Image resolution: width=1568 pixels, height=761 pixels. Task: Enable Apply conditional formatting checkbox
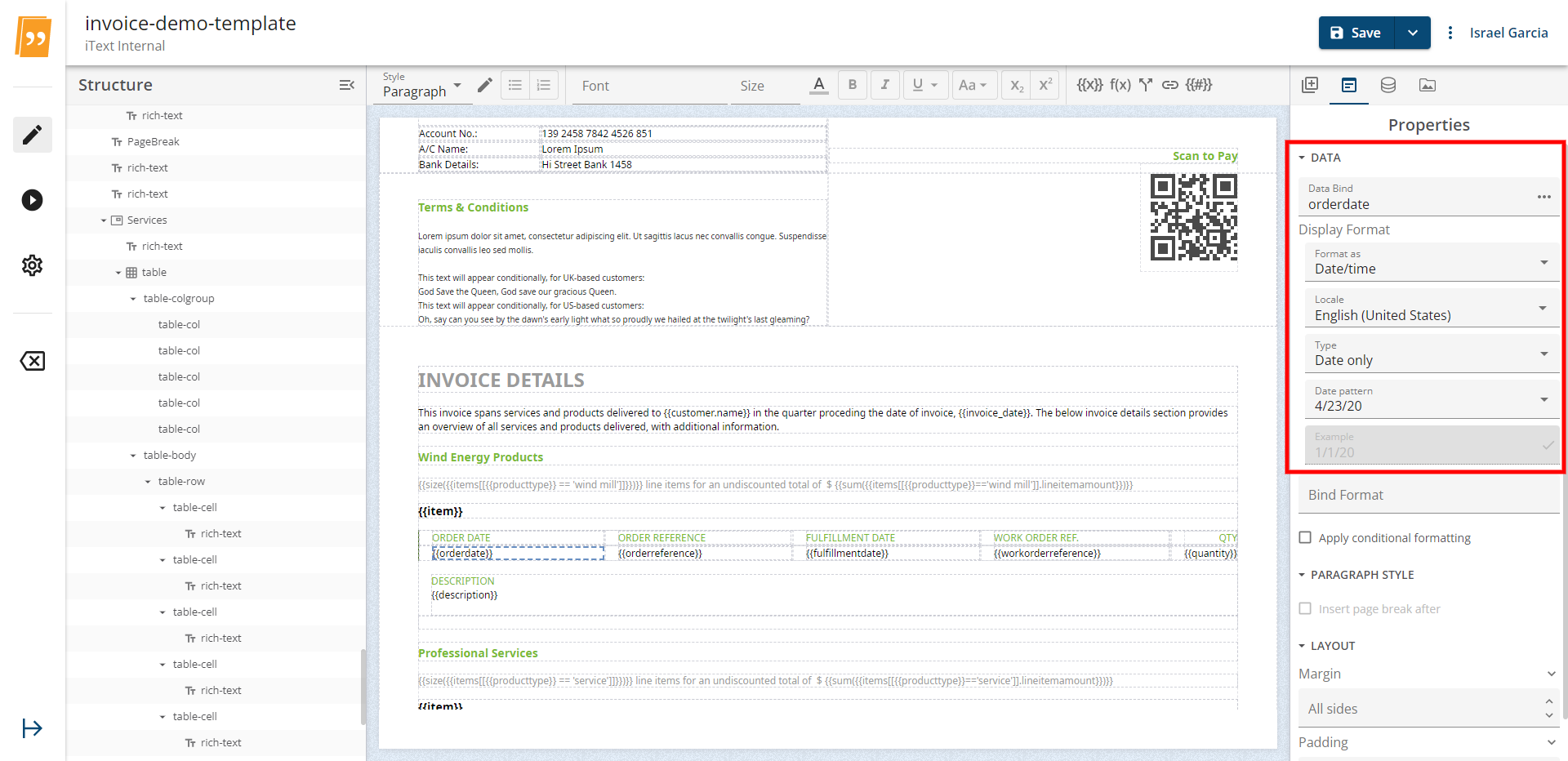pyautogui.click(x=1306, y=537)
